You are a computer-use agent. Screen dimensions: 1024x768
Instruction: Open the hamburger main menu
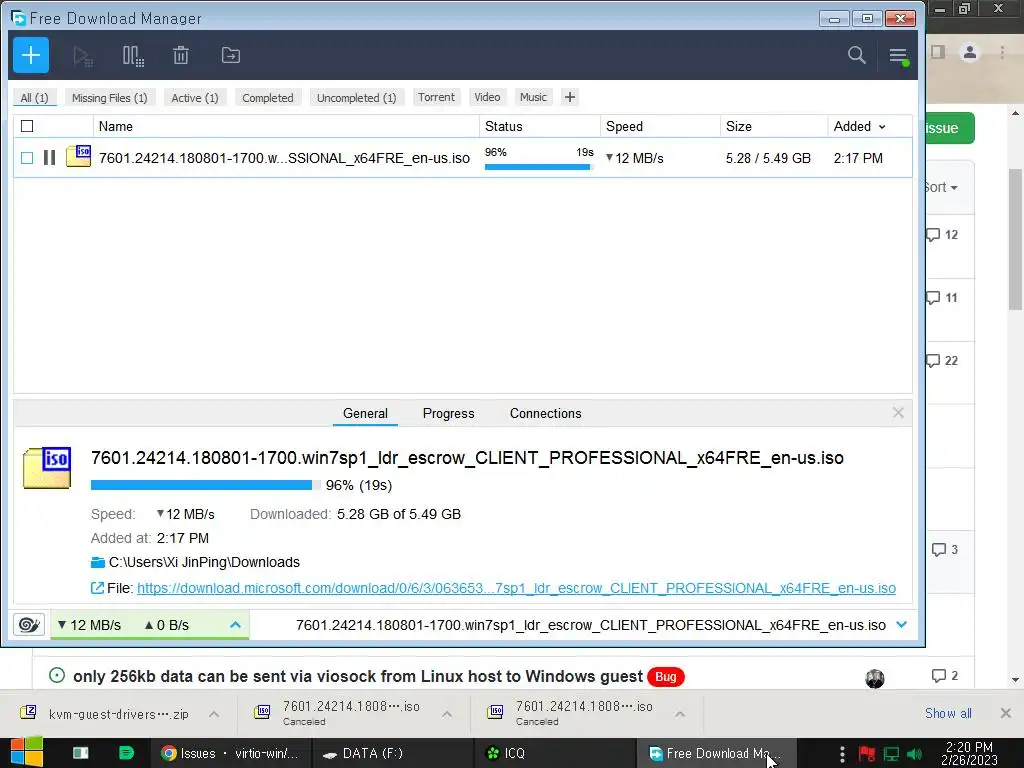[x=899, y=56]
